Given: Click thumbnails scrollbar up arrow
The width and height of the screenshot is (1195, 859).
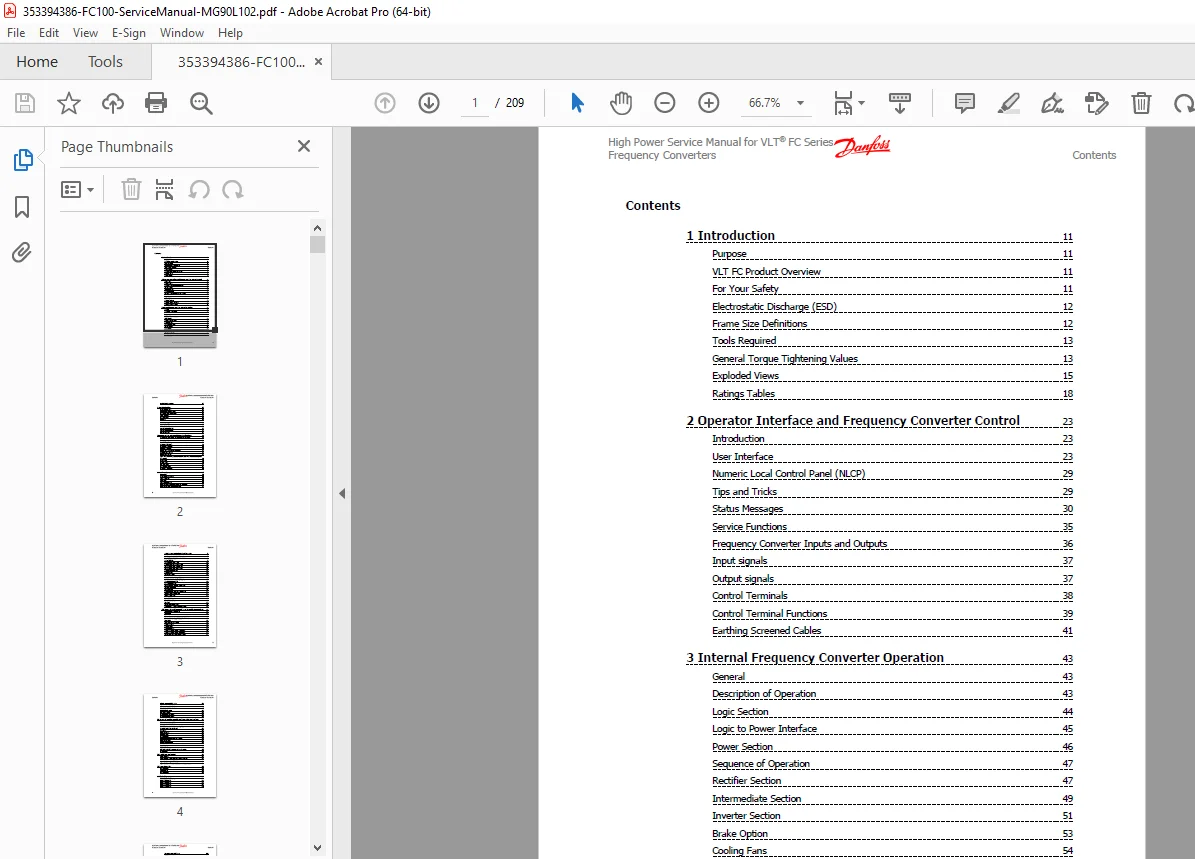Looking at the screenshot, I should click(318, 228).
